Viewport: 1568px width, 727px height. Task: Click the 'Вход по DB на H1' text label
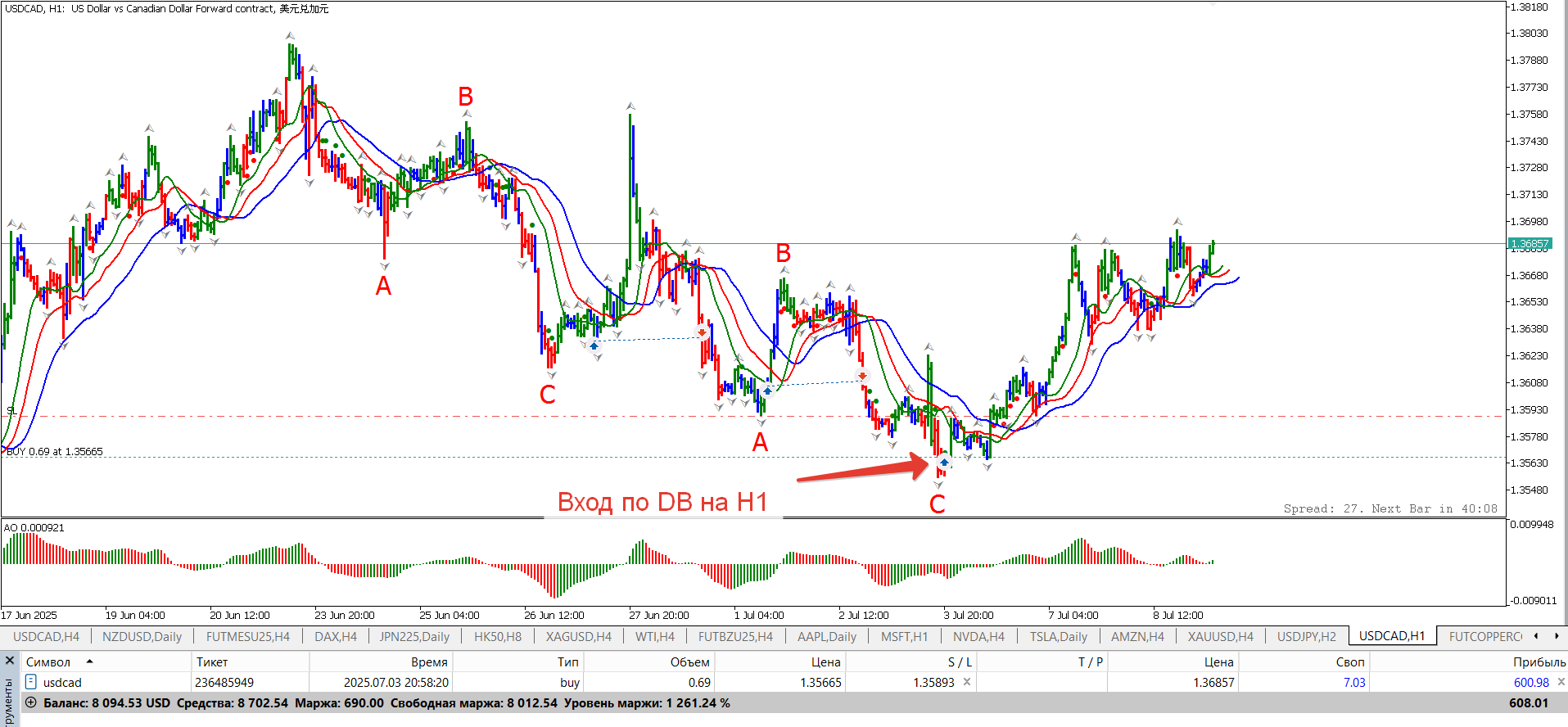point(662,501)
